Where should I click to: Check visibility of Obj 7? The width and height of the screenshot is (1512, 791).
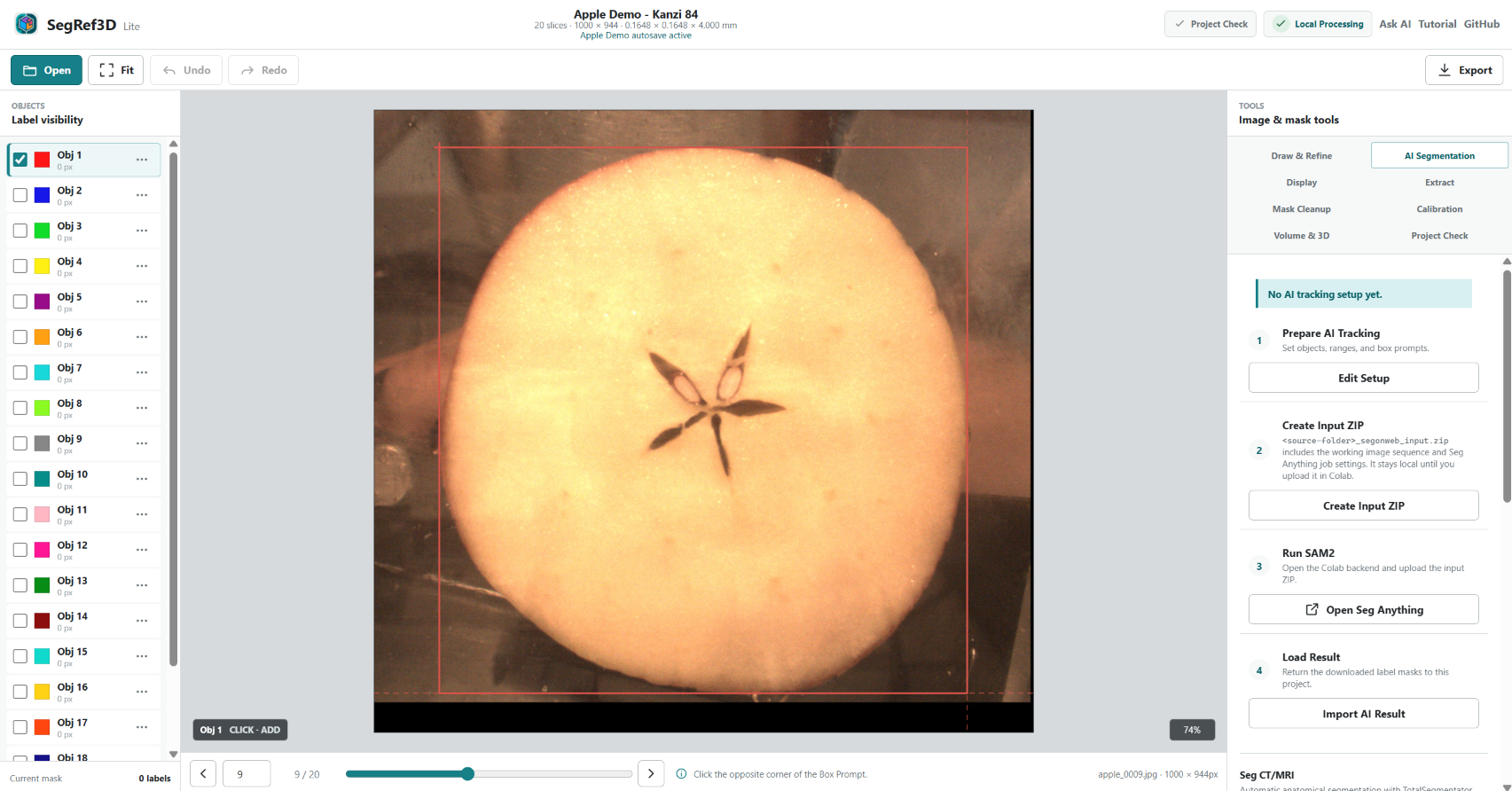click(x=20, y=372)
